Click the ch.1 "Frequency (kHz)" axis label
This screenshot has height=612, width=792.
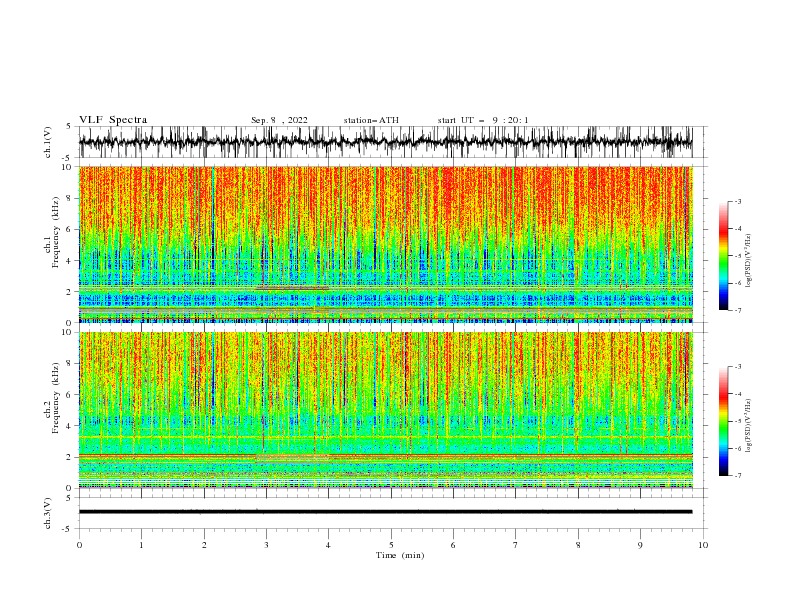click(56, 233)
